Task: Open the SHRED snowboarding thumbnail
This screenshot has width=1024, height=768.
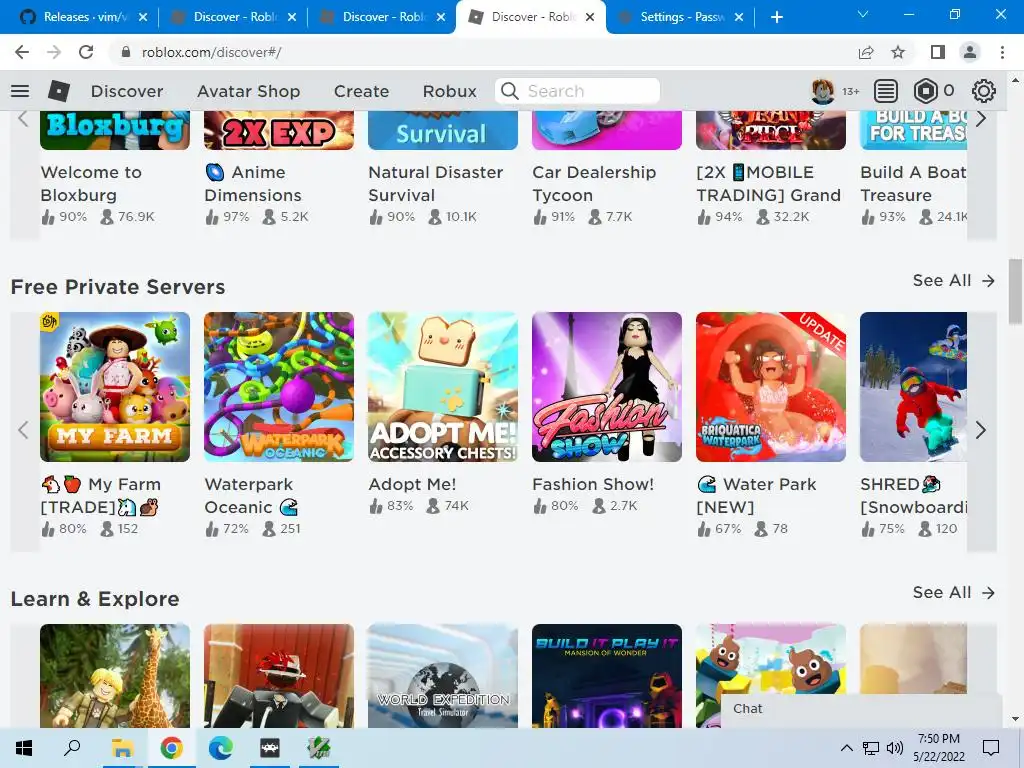Action: pyautogui.click(x=913, y=387)
